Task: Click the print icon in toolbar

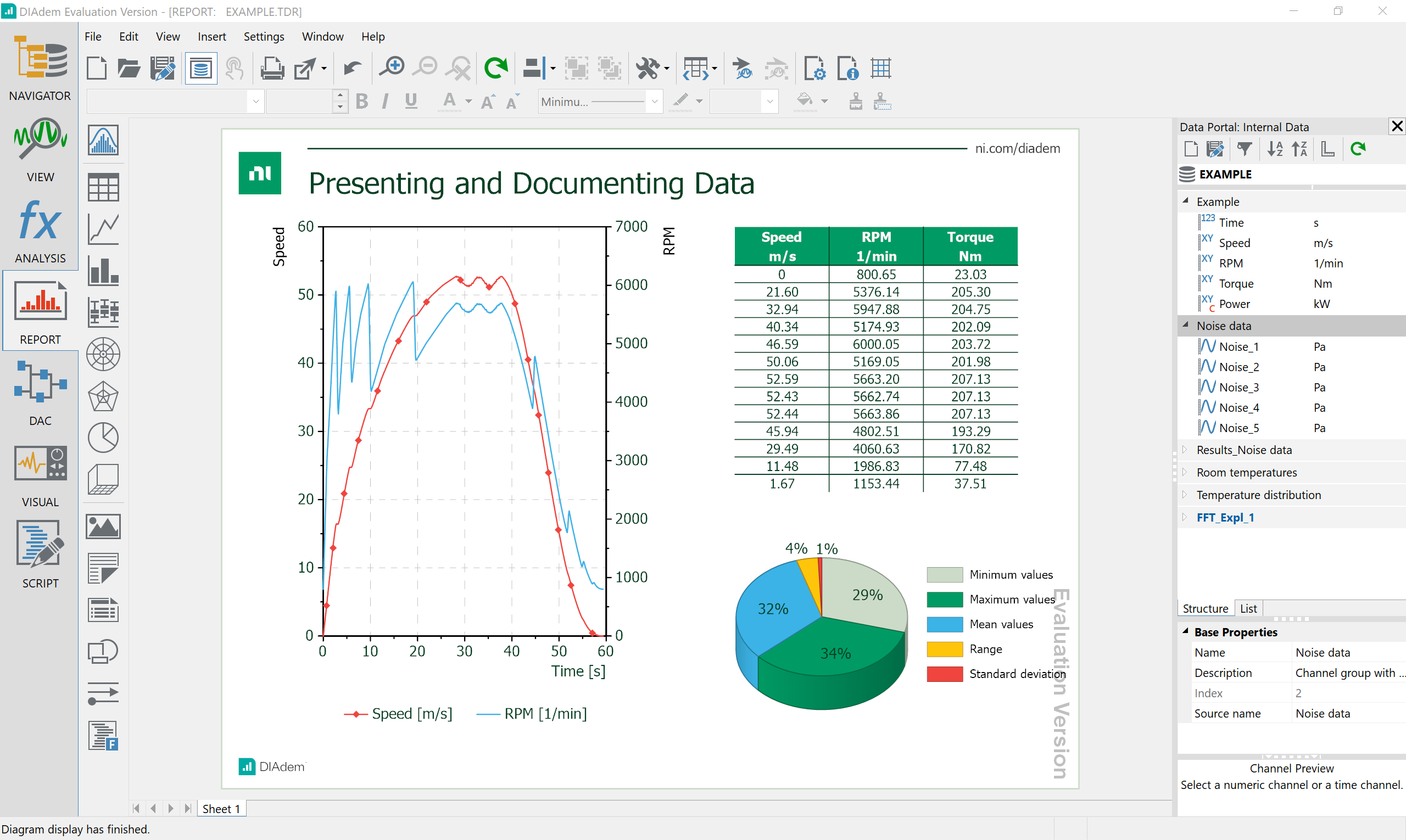Action: pyautogui.click(x=272, y=69)
